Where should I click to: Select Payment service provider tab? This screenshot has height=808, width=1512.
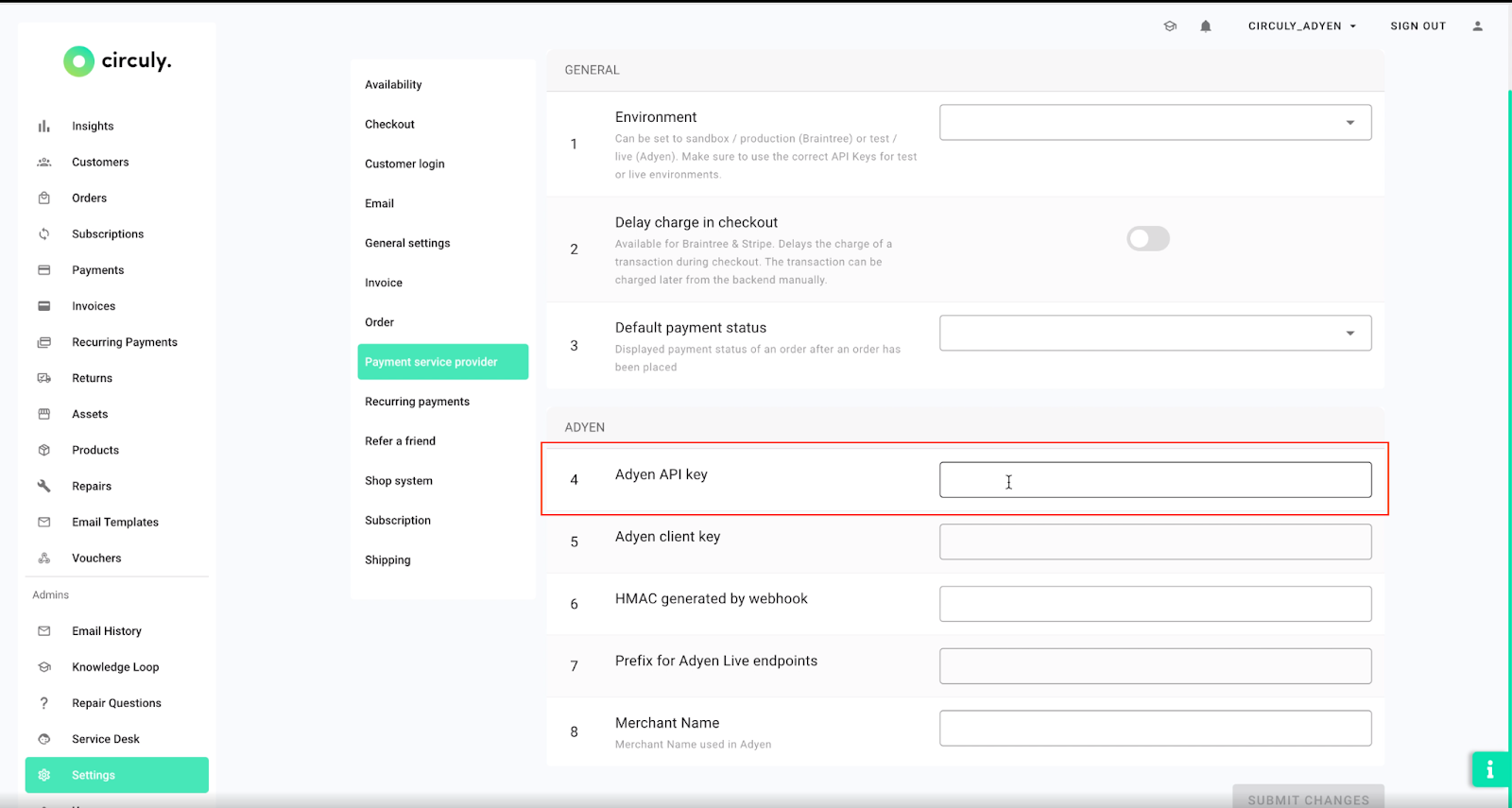pos(442,362)
